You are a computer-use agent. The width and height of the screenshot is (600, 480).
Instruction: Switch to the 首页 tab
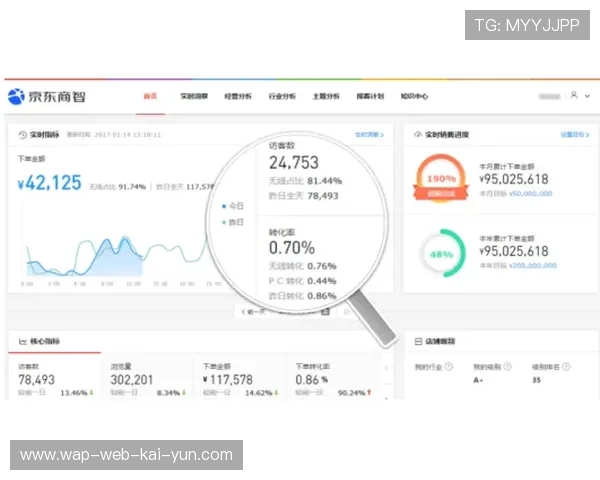pos(150,97)
